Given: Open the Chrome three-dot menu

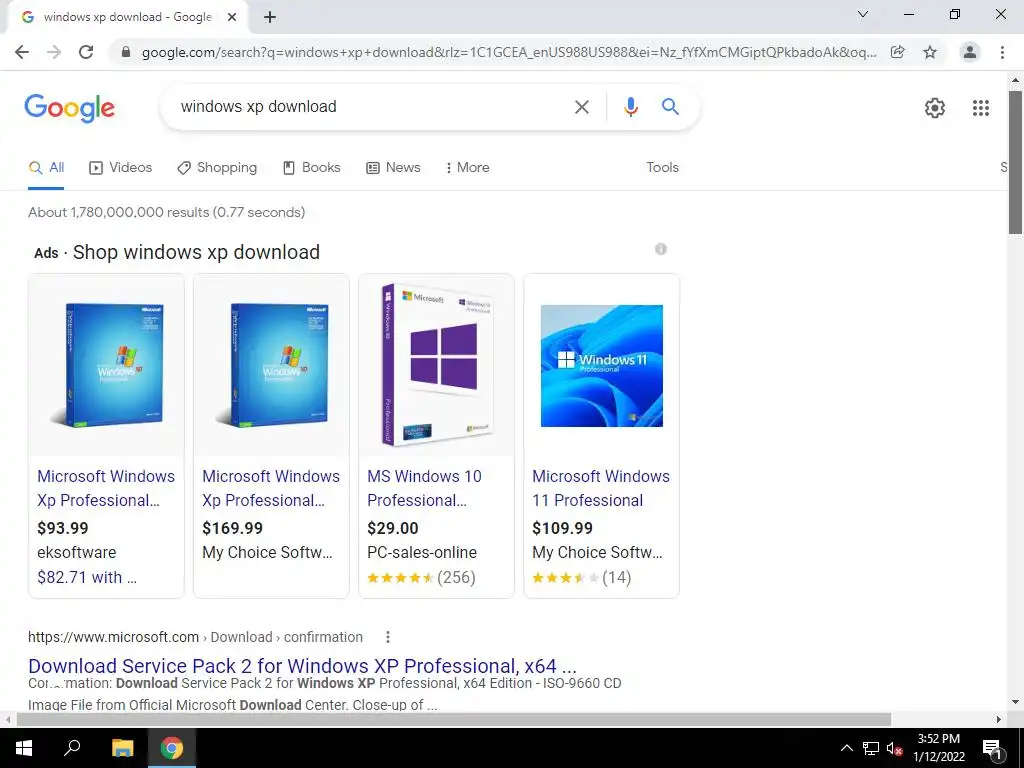Looking at the screenshot, I should pos(1002,52).
